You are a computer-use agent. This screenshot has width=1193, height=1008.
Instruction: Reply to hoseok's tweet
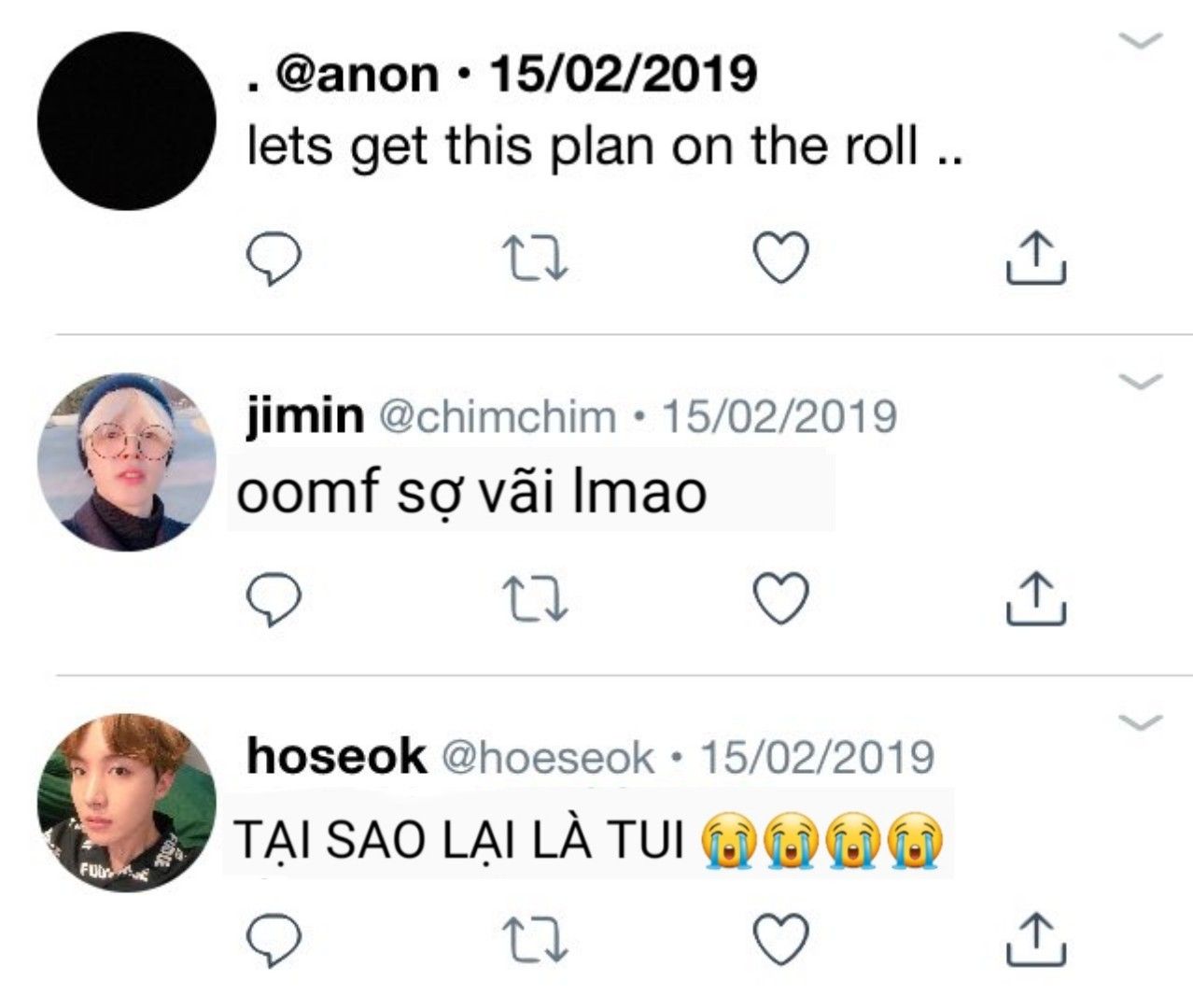(273, 940)
